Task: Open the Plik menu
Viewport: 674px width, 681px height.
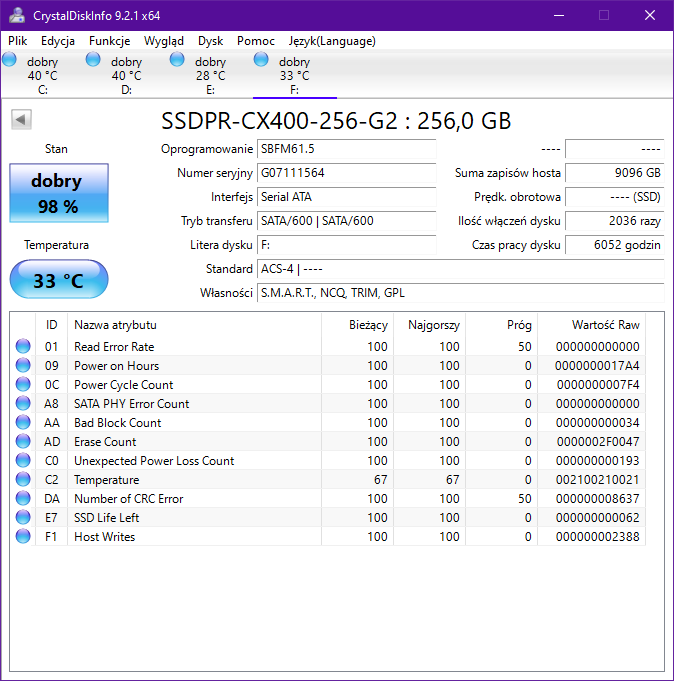Action: pos(18,41)
